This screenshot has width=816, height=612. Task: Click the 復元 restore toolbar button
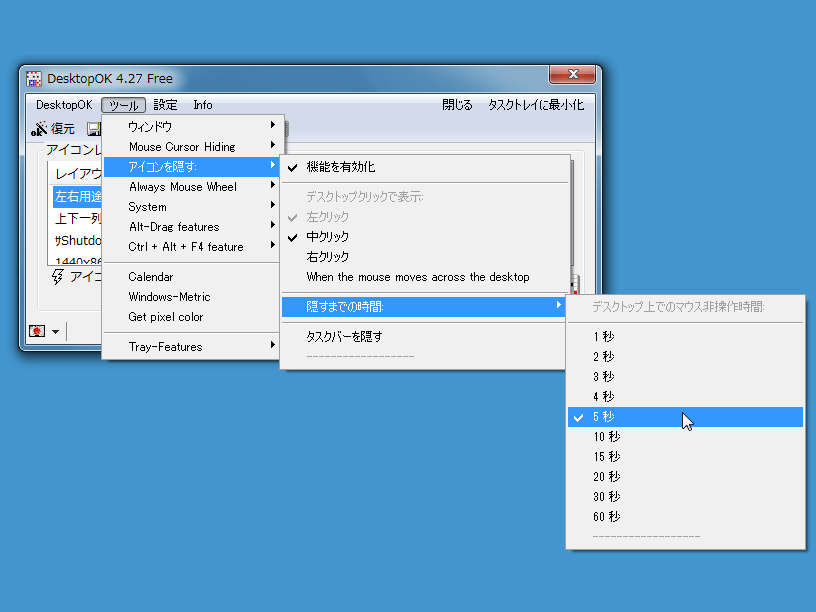(x=53, y=129)
